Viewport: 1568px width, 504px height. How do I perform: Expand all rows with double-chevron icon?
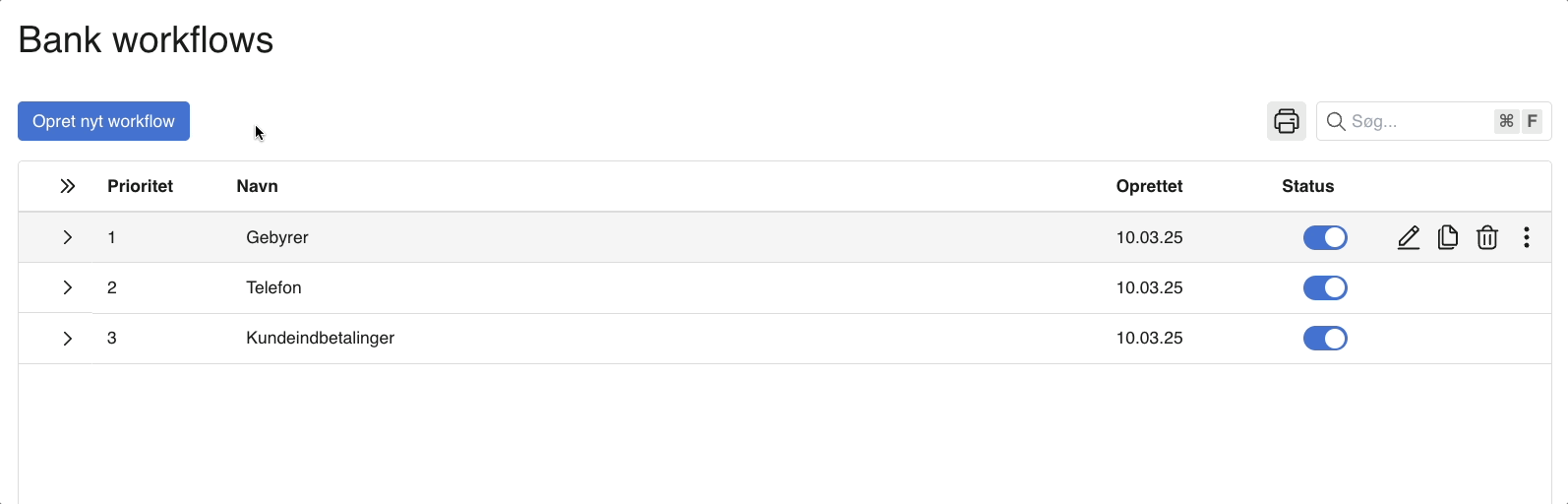(x=67, y=186)
